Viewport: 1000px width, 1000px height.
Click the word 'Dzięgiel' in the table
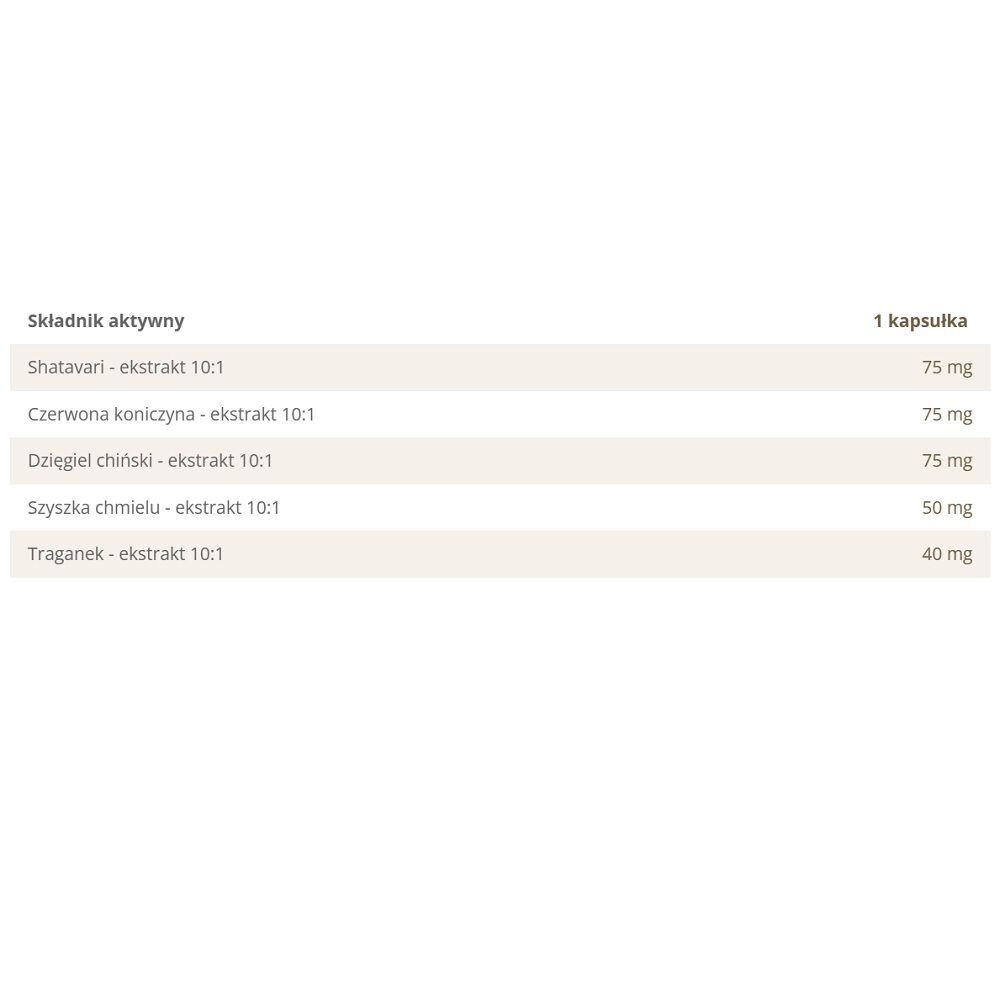click(x=59, y=462)
